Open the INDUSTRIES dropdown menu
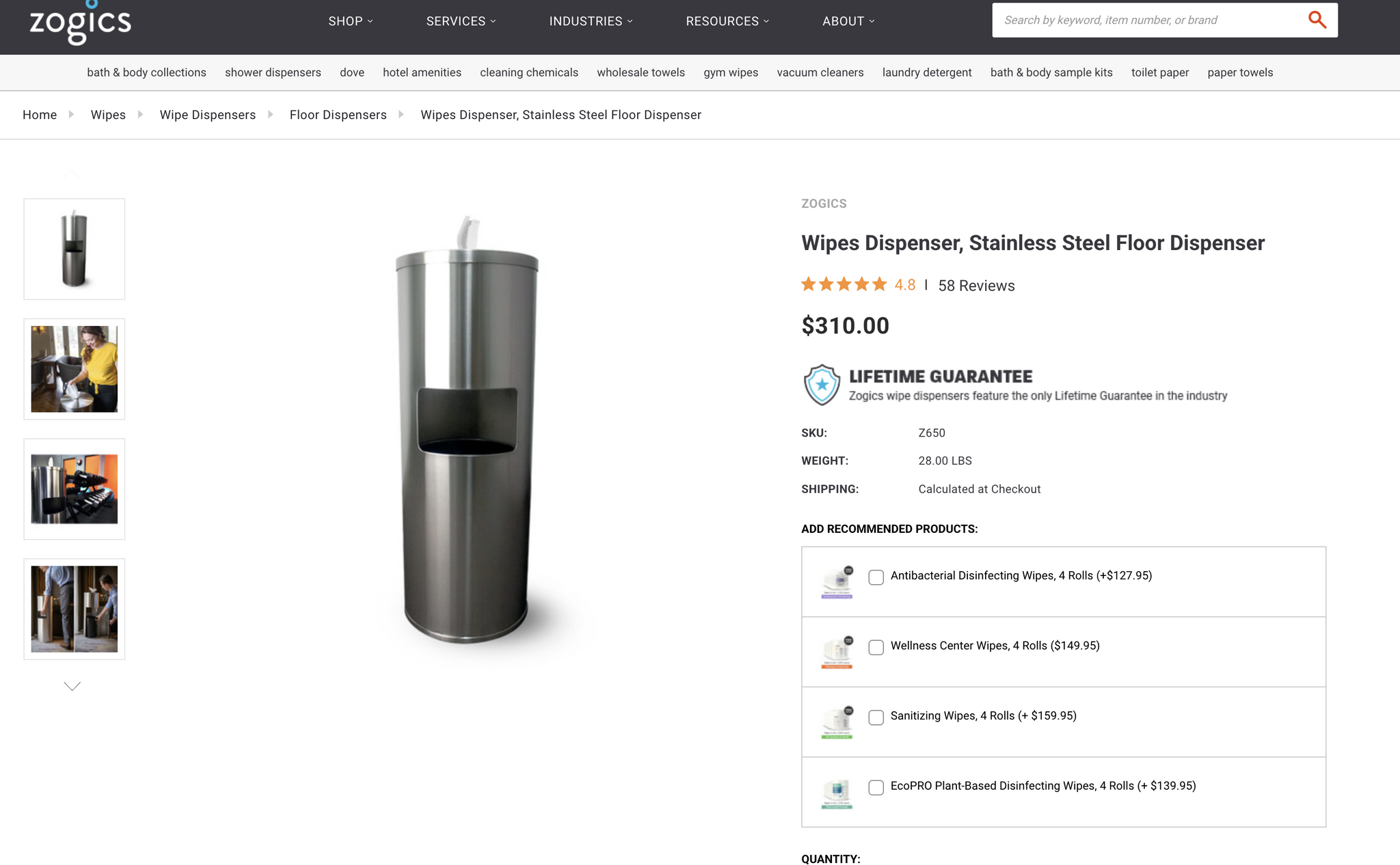 point(591,21)
